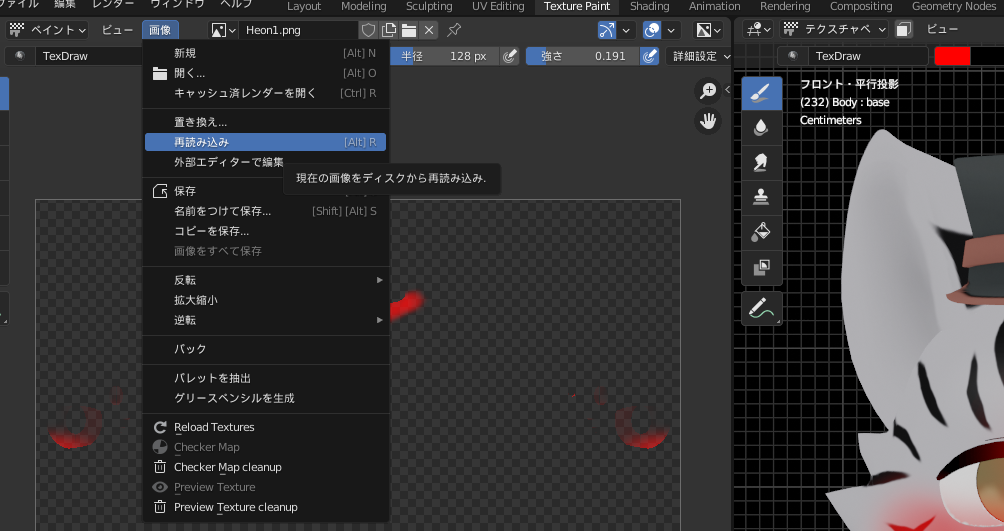Switch to the Modeling workspace tab
This screenshot has width=1004, height=531.
364,6
